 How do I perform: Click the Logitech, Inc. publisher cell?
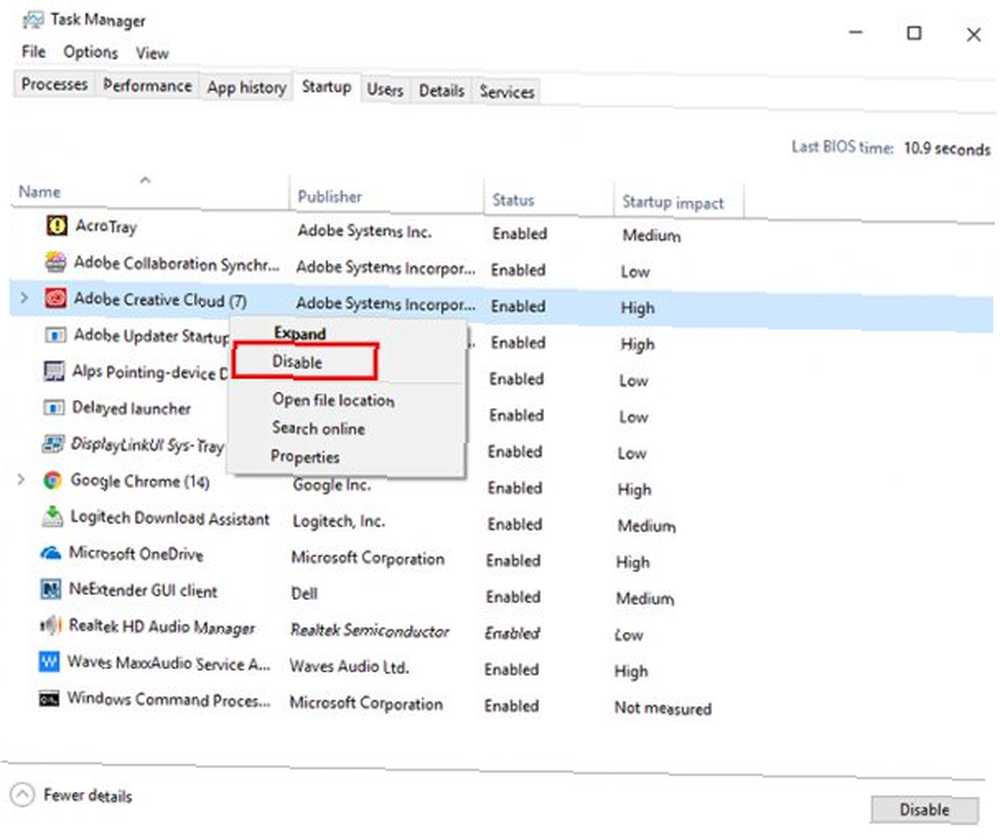click(x=339, y=521)
